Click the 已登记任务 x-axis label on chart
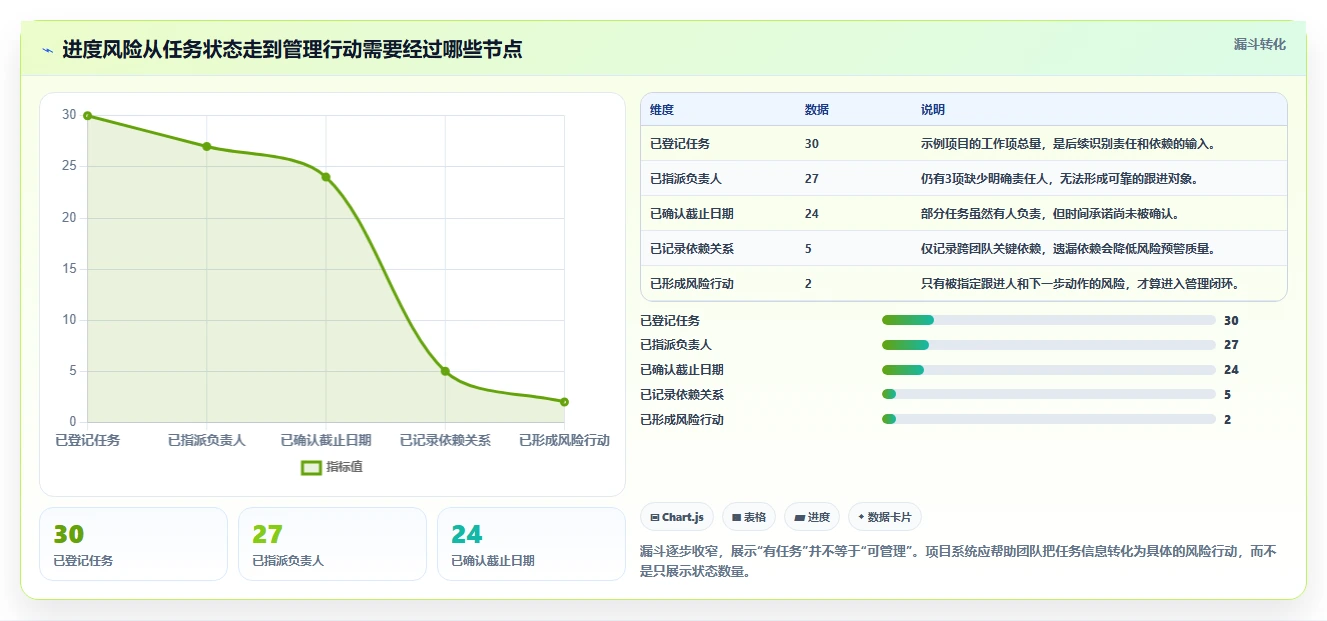 click(x=88, y=440)
